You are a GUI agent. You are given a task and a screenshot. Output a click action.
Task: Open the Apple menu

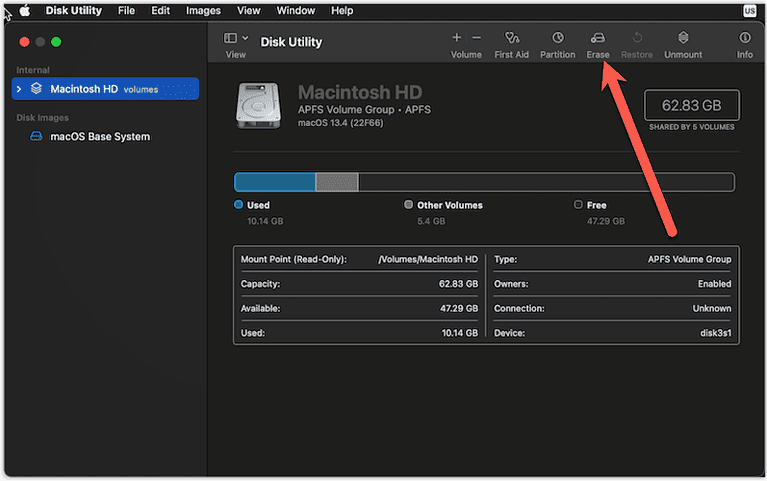[x=25, y=10]
